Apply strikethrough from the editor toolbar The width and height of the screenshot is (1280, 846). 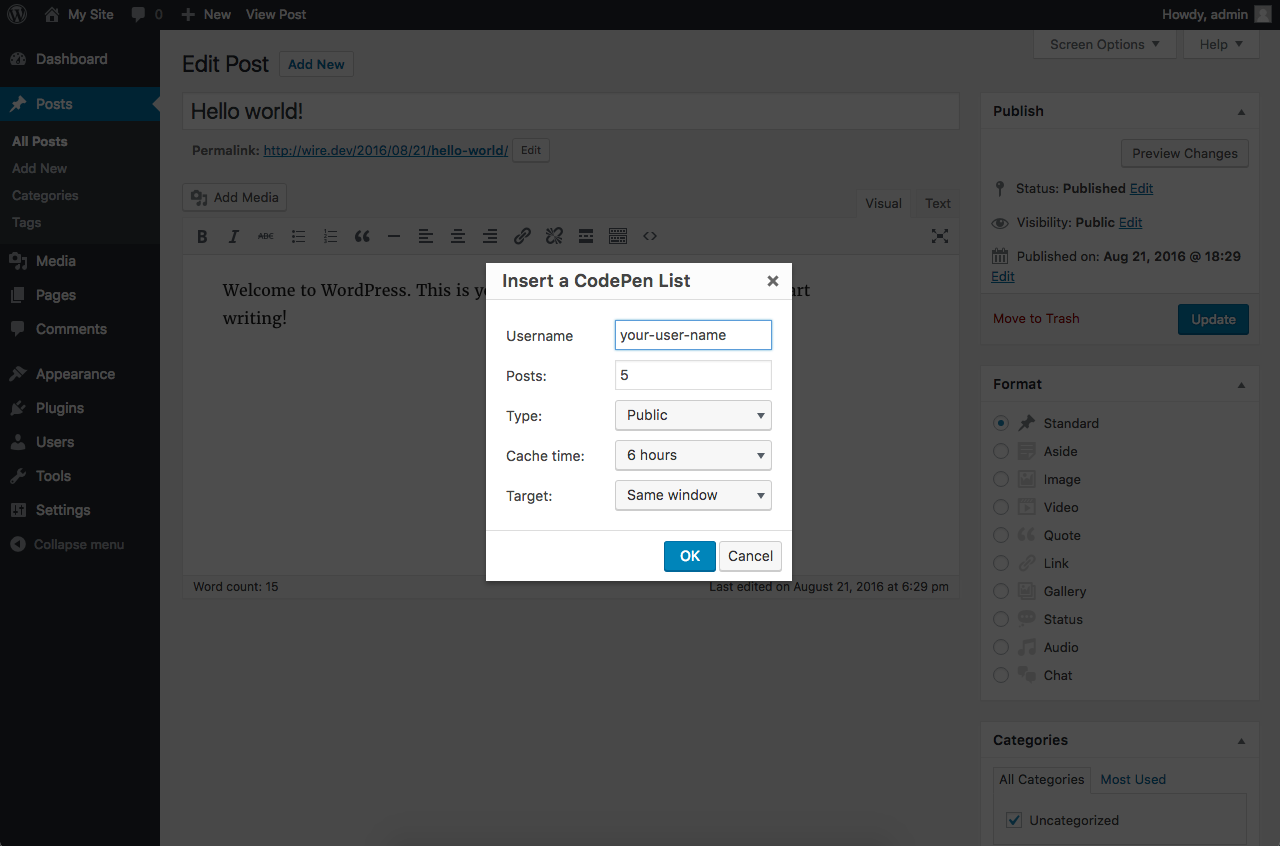point(265,236)
